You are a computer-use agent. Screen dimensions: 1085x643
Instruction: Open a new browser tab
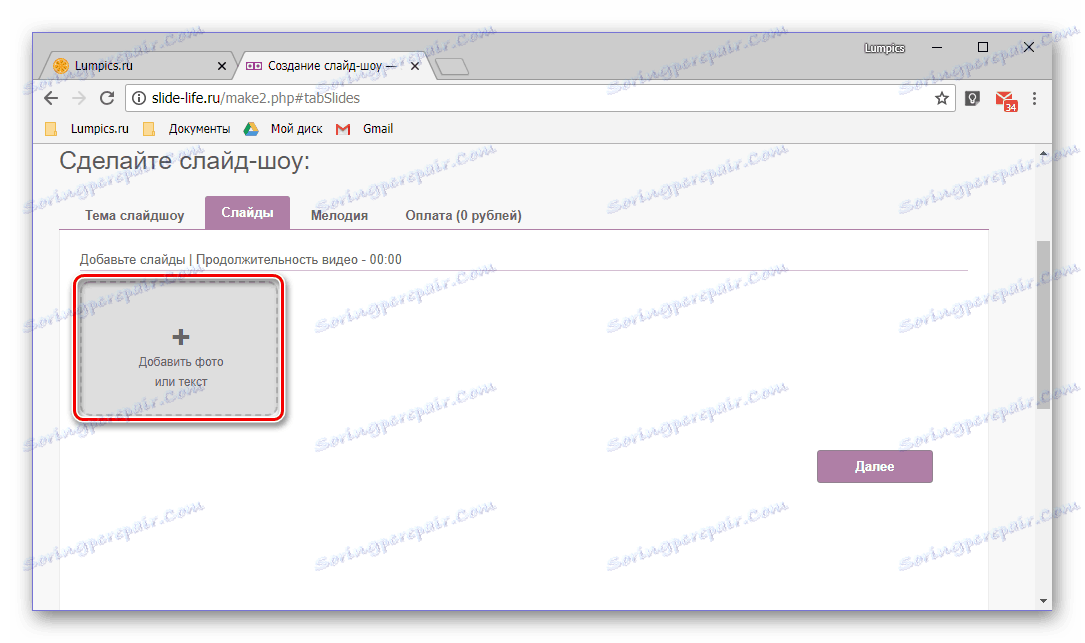(x=453, y=66)
